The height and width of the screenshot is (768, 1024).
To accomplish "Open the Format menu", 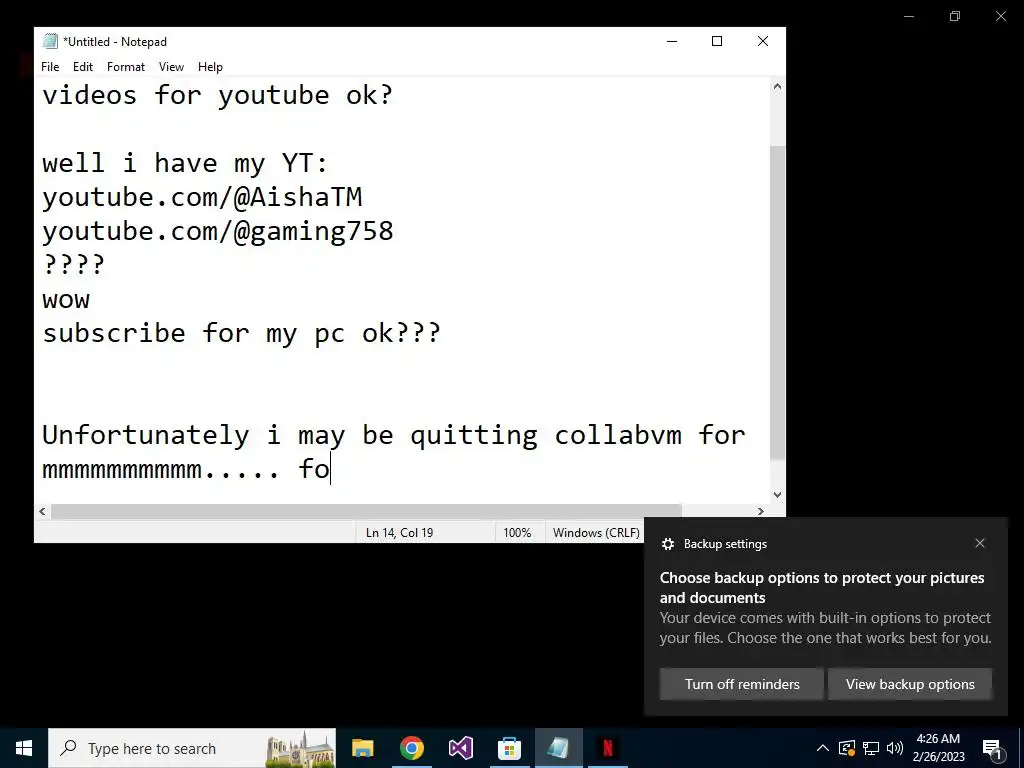I will point(126,67).
